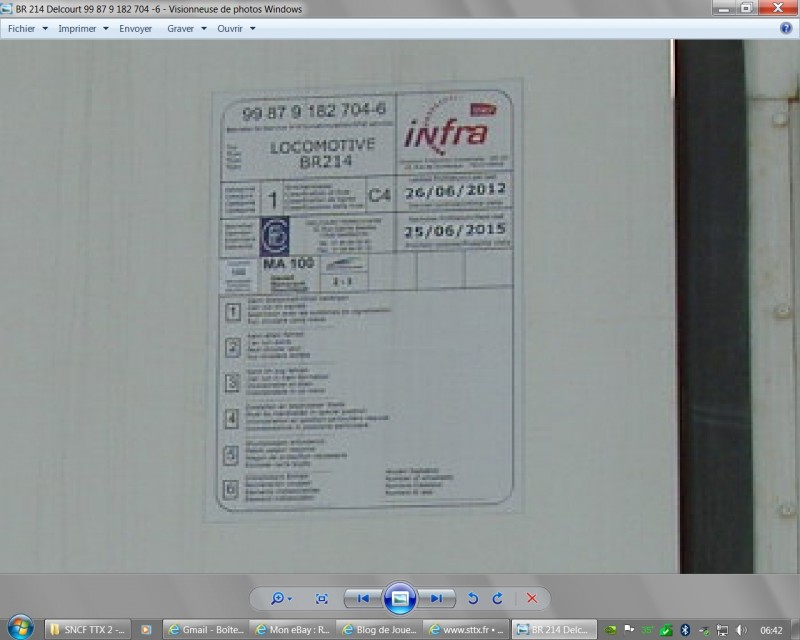Go to the next photo
This screenshot has height=640, width=800.
click(x=436, y=598)
